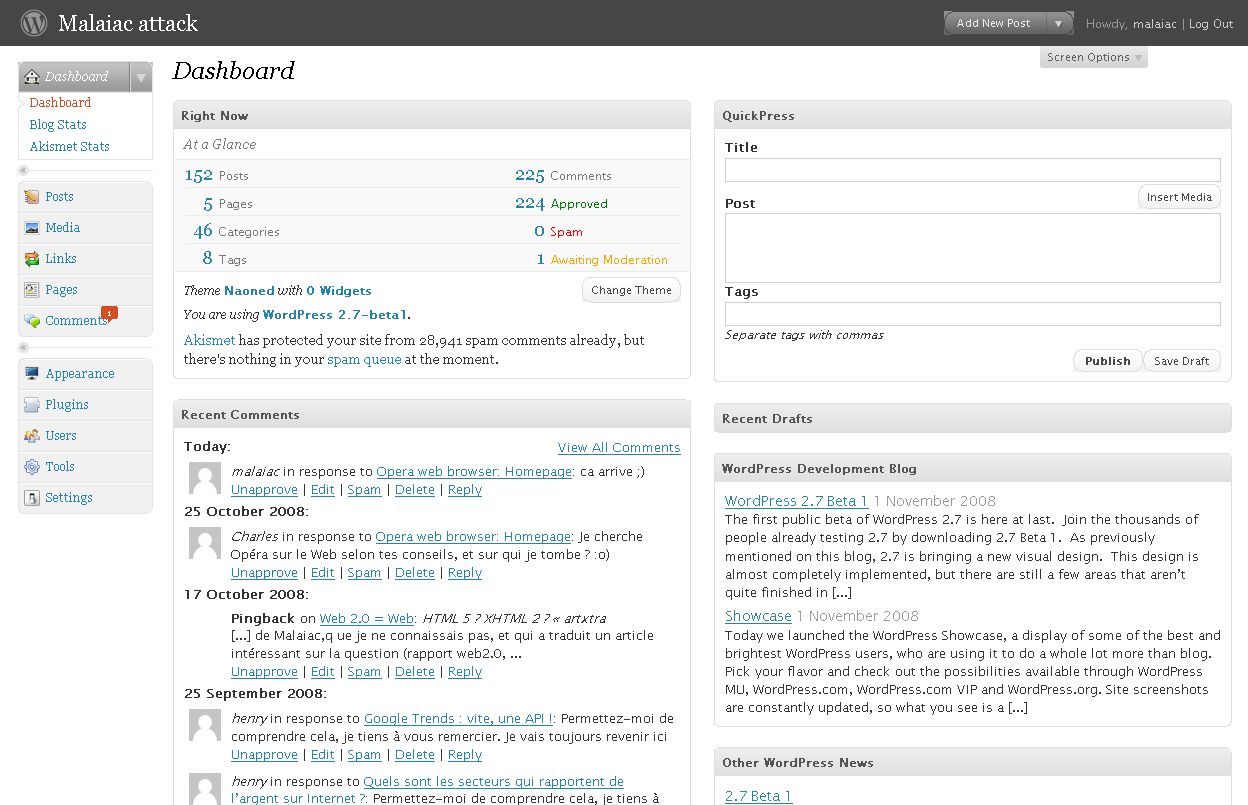Click malaiac's avatar in Recent Comments
1248x805 pixels.
pos(205,479)
